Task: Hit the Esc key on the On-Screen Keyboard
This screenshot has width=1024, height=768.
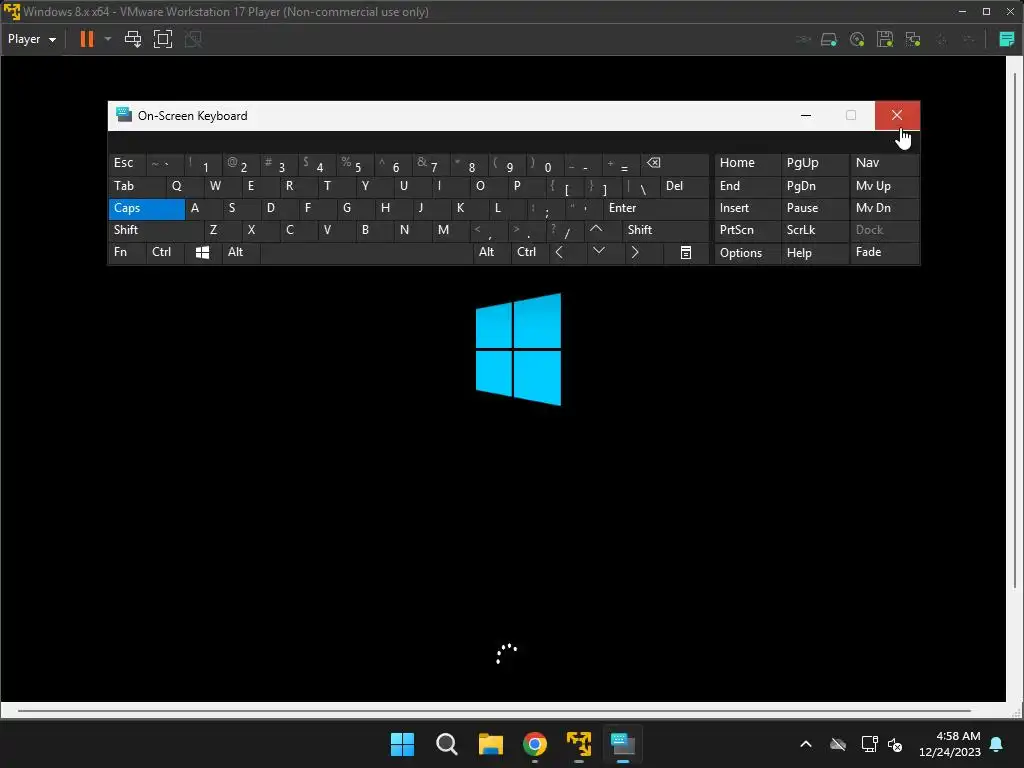Action: tap(127, 163)
